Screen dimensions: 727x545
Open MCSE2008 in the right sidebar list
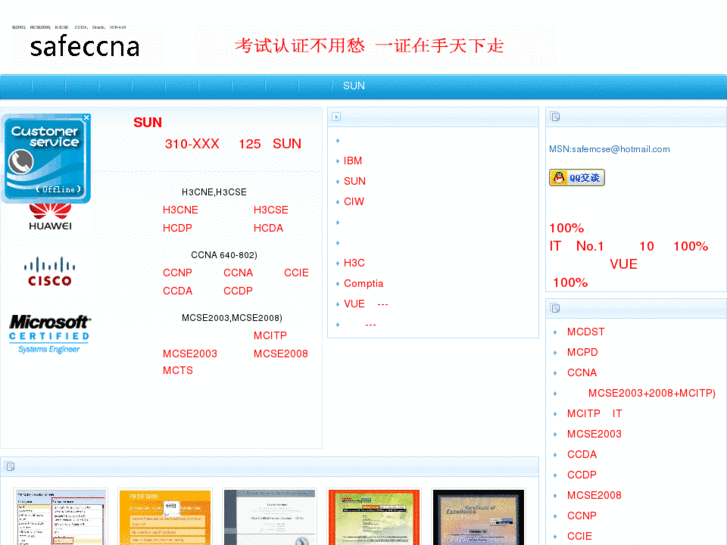point(594,495)
